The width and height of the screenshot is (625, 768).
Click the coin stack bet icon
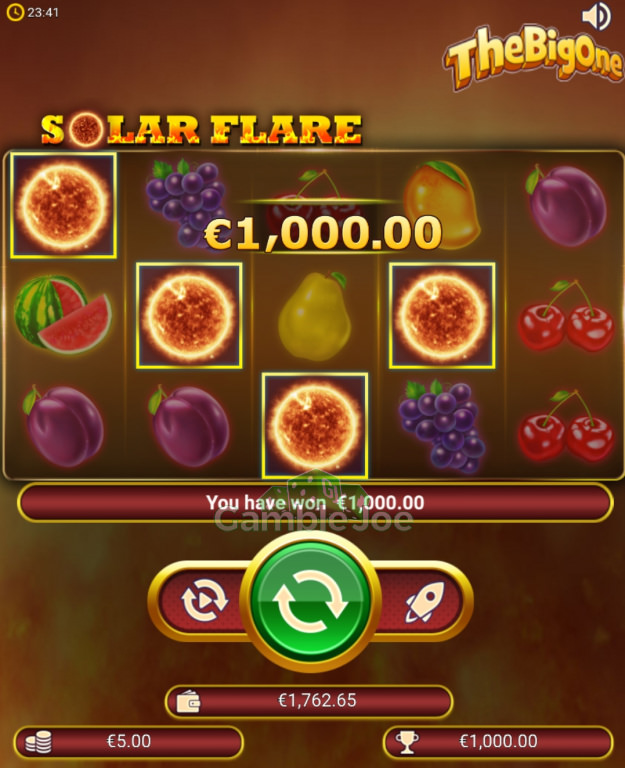(39, 742)
